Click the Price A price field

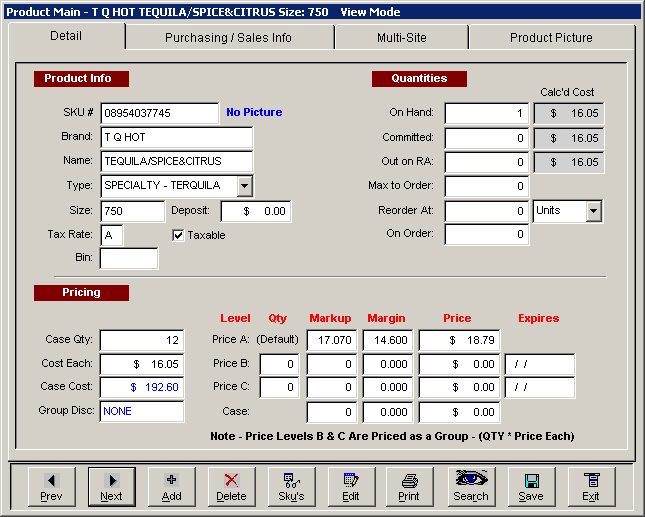pos(459,340)
